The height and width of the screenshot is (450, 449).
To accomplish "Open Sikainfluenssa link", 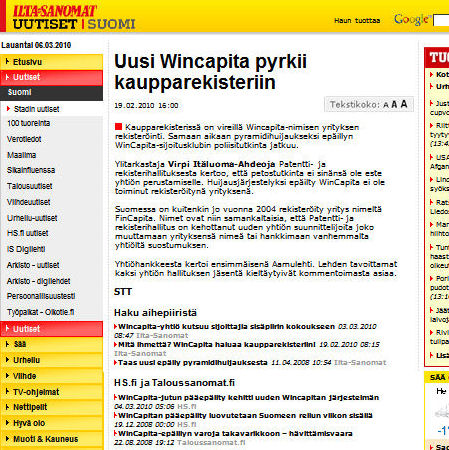I will tap(31, 170).
